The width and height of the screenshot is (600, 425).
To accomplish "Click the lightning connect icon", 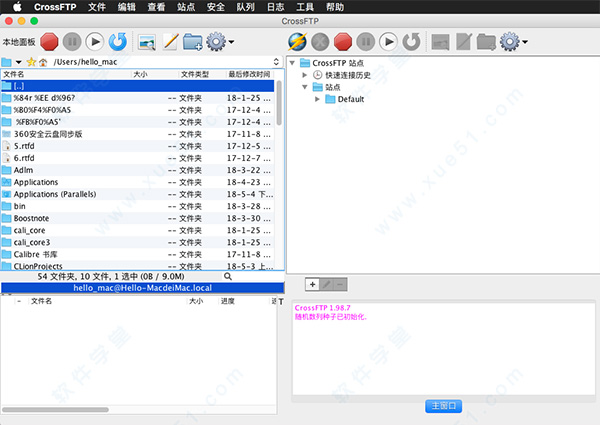I will coord(297,42).
